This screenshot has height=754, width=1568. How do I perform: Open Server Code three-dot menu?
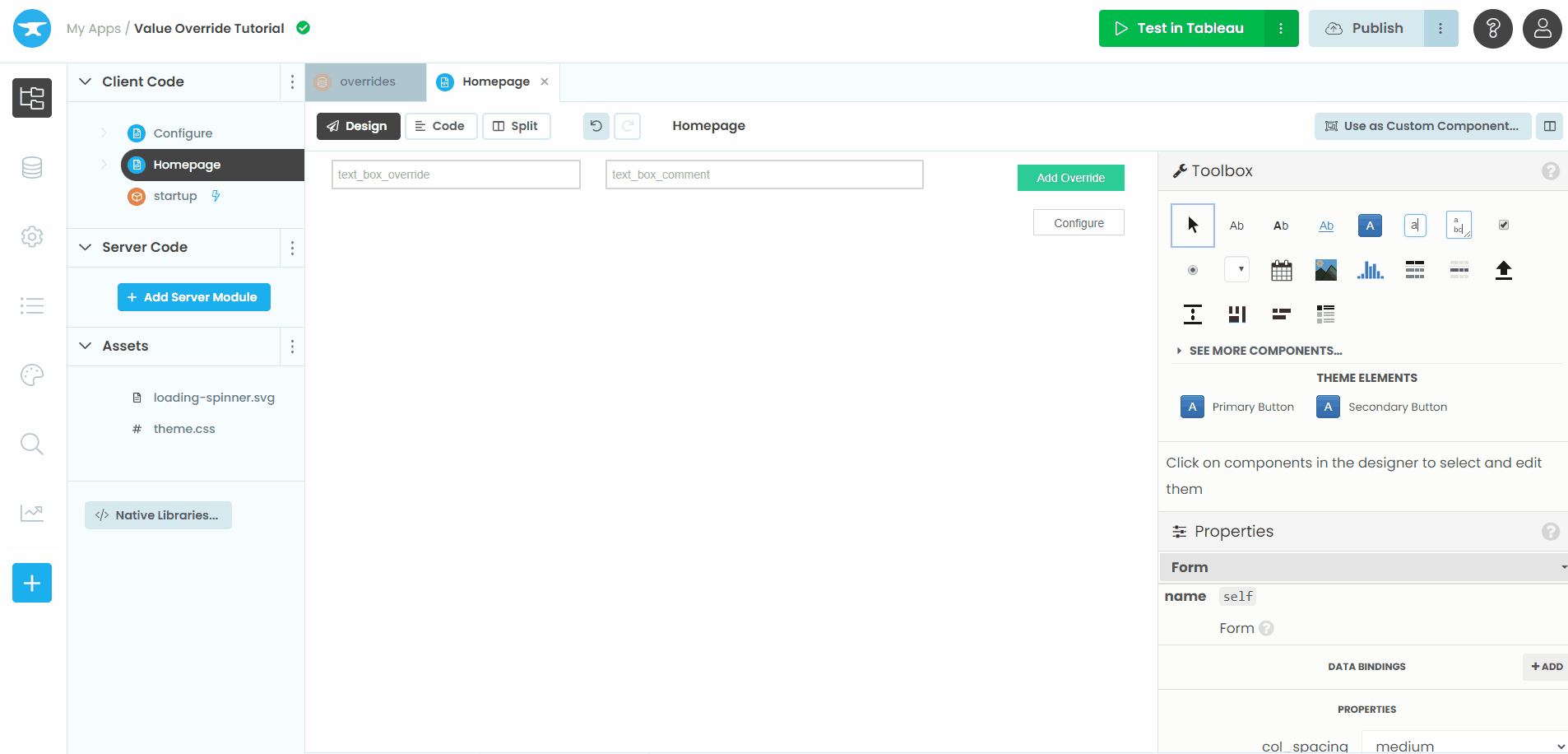click(x=292, y=247)
